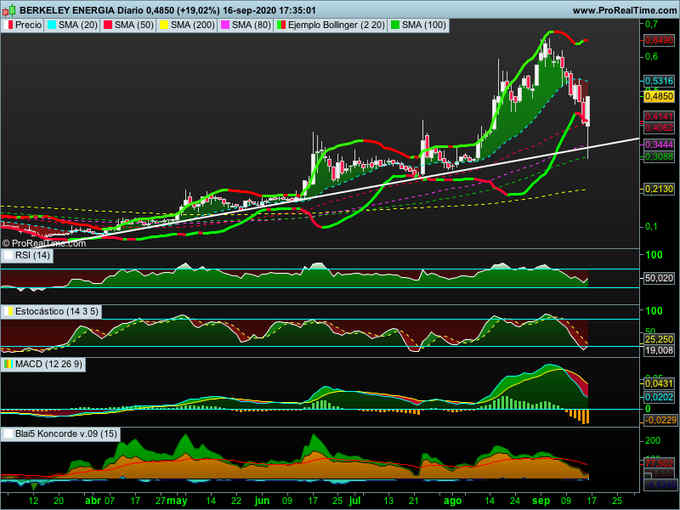
Task: Click the green 0,3088 price axis label
Action: [659, 156]
